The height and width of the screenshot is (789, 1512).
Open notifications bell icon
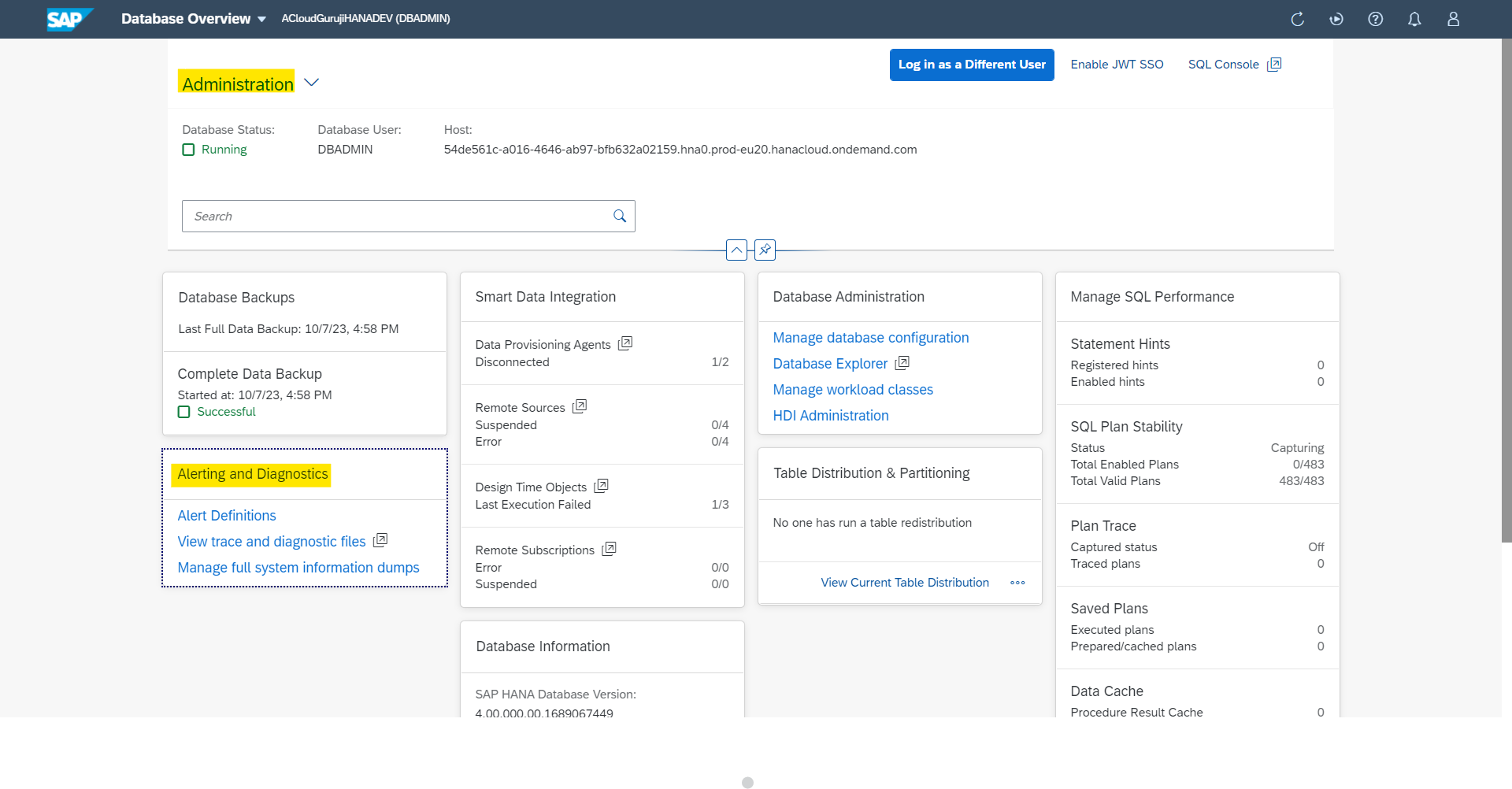click(x=1414, y=19)
